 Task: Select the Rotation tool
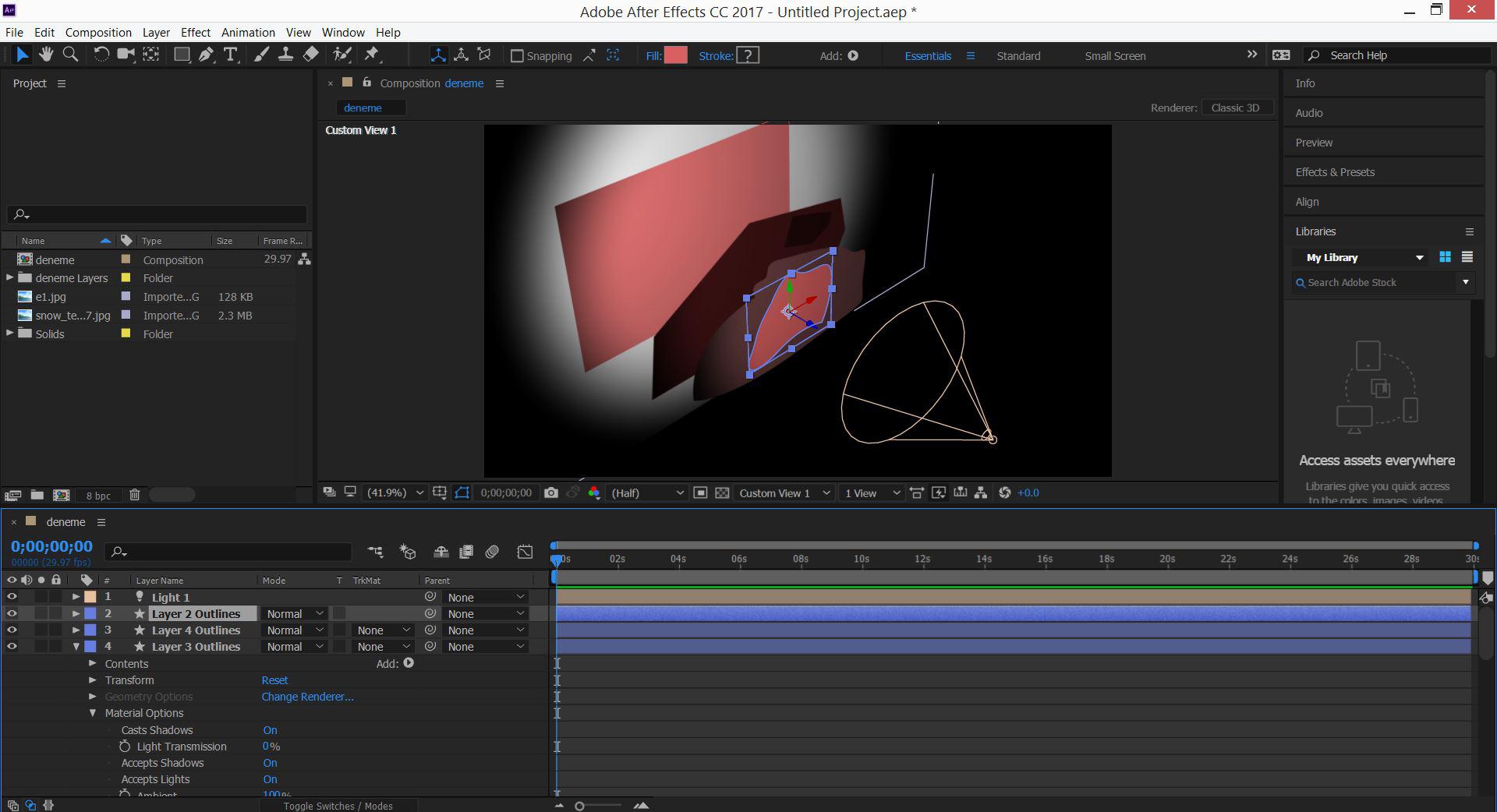(101, 55)
